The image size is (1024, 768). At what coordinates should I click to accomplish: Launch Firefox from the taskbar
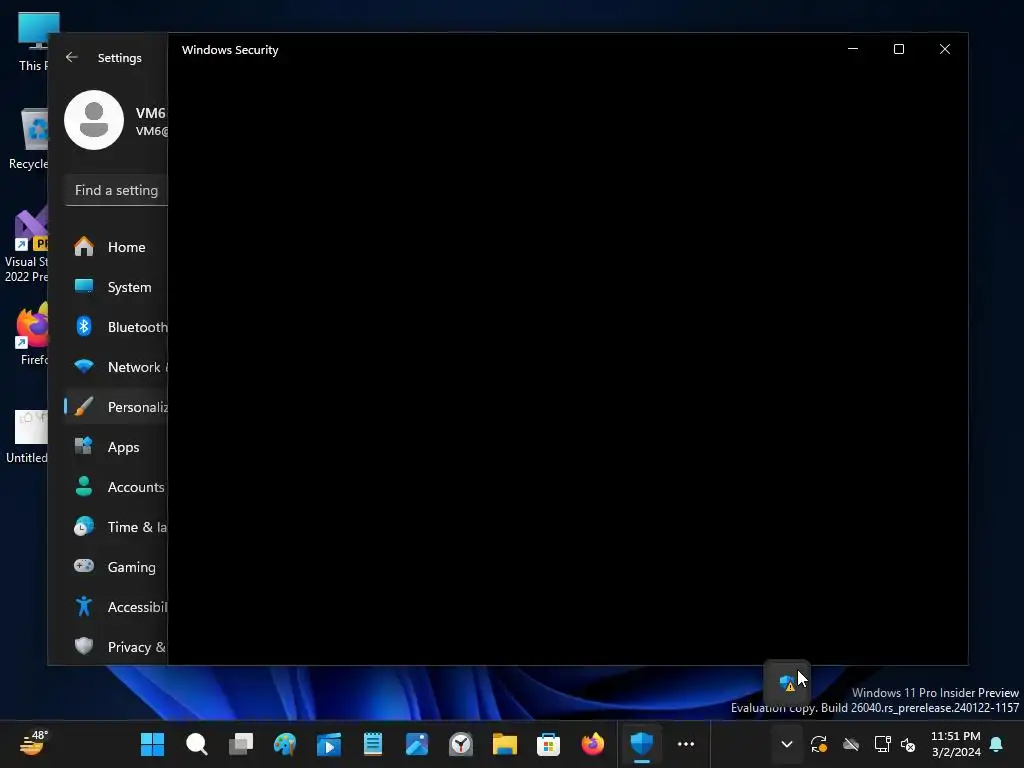[592, 744]
